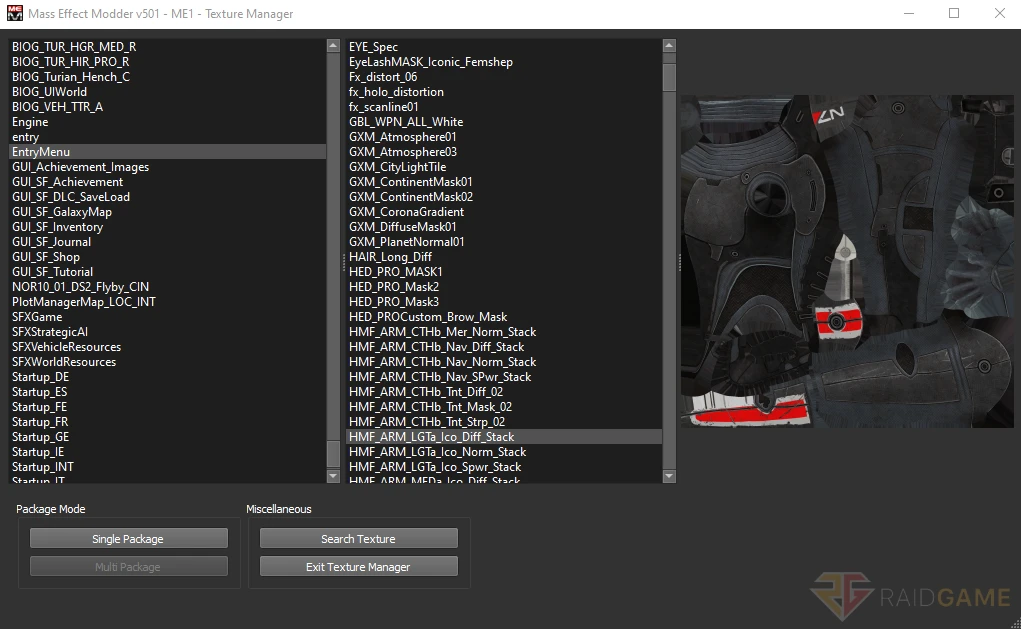The height and width of the screenshot is (629, 1021).
Task: Select the GXM_Atmosphere01 texture
Action: [x=504, y=137]
